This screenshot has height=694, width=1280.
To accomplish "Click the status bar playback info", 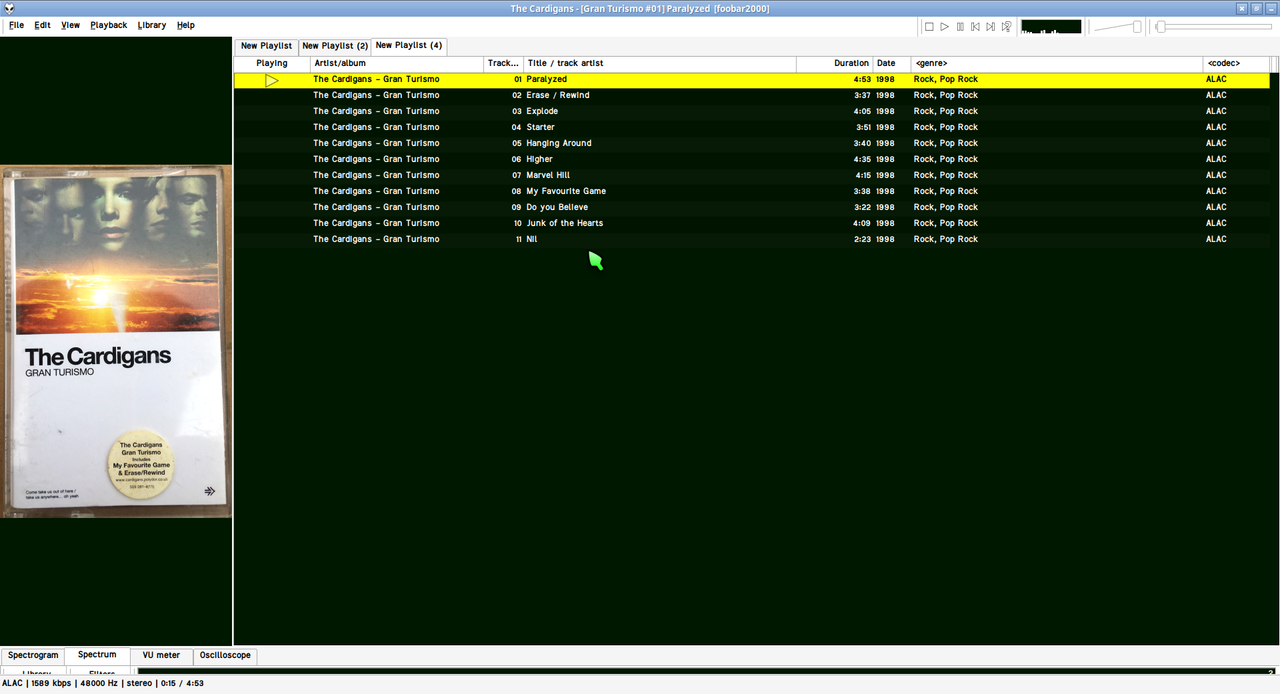I will [x=103, y=684].
